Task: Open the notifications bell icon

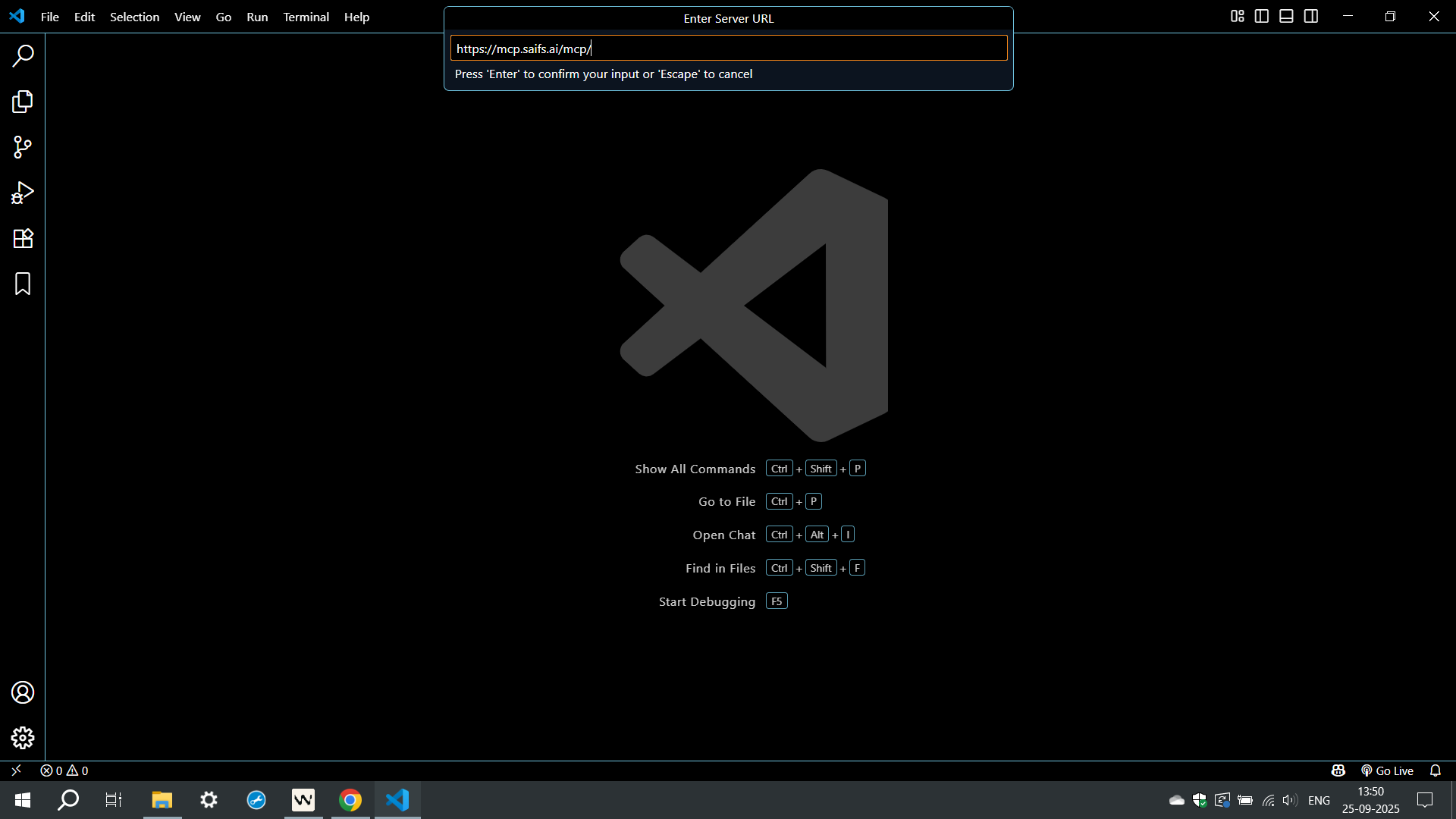Action: (x=1436, y=770)
